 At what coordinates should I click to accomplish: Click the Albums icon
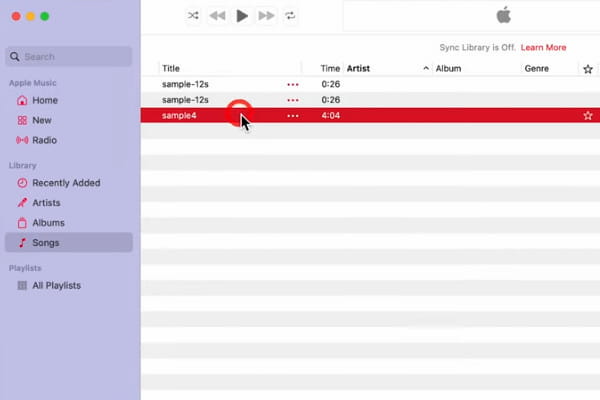[22, 222]
